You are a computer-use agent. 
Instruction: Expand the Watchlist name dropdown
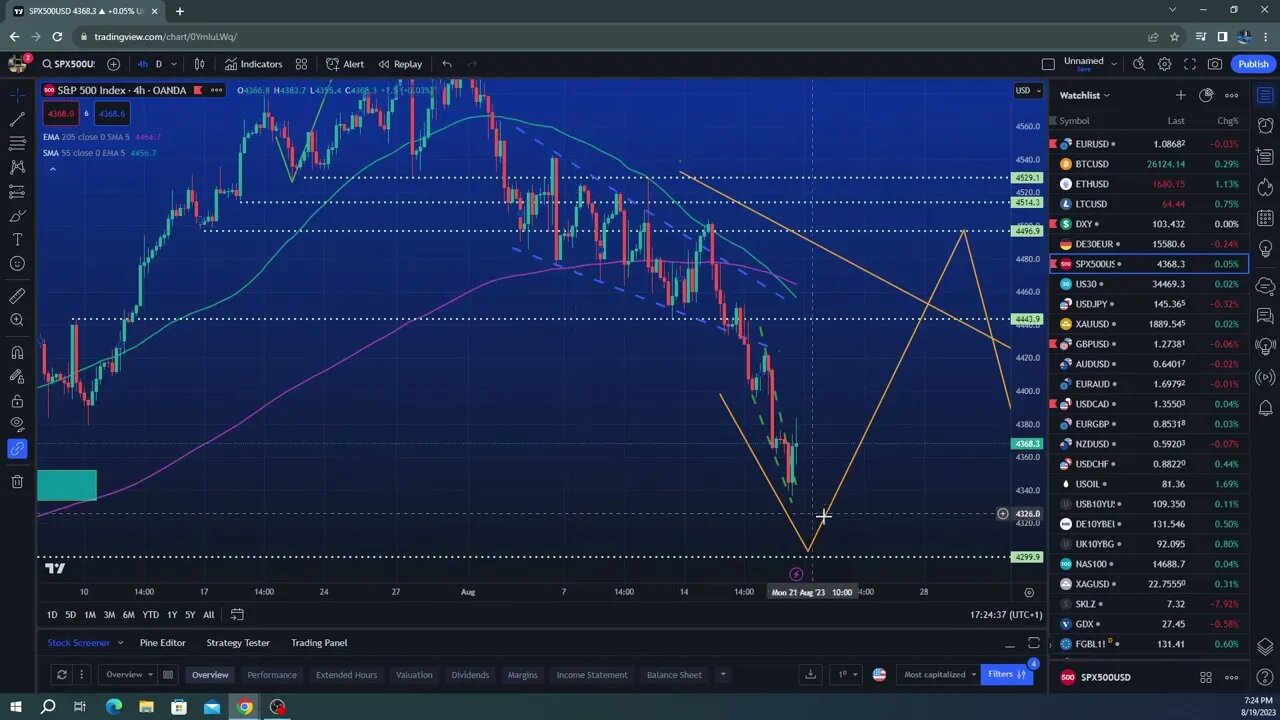pos(1085,95)
